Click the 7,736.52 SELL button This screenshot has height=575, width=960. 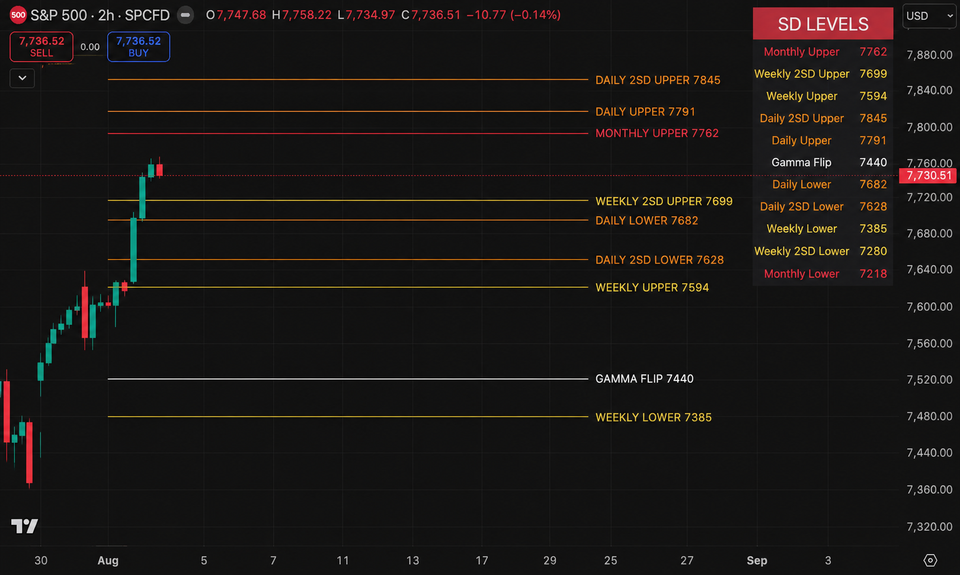(x=42, y=47)
